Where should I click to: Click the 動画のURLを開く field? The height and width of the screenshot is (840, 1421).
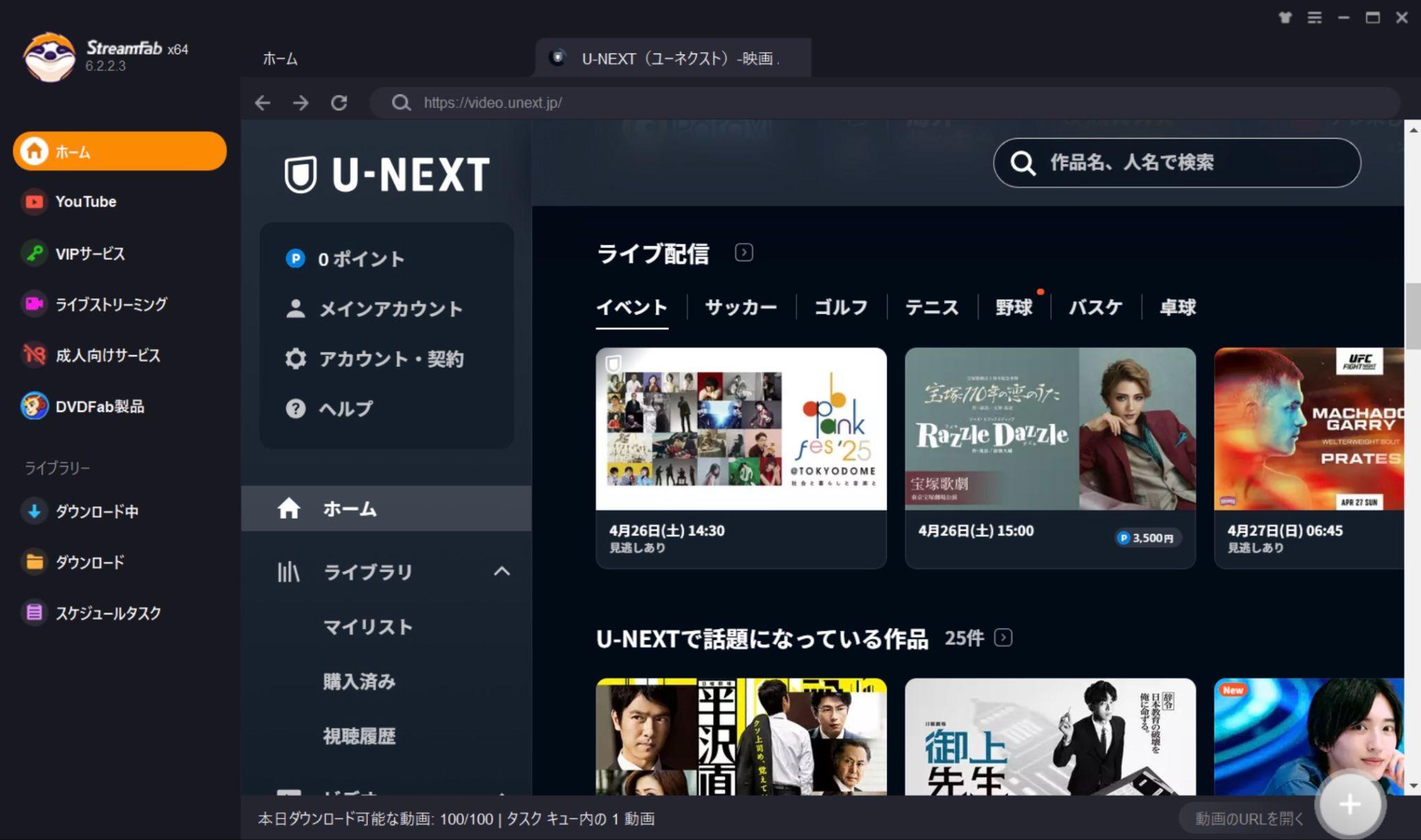pyautogui.click(x=1249, y=818)
